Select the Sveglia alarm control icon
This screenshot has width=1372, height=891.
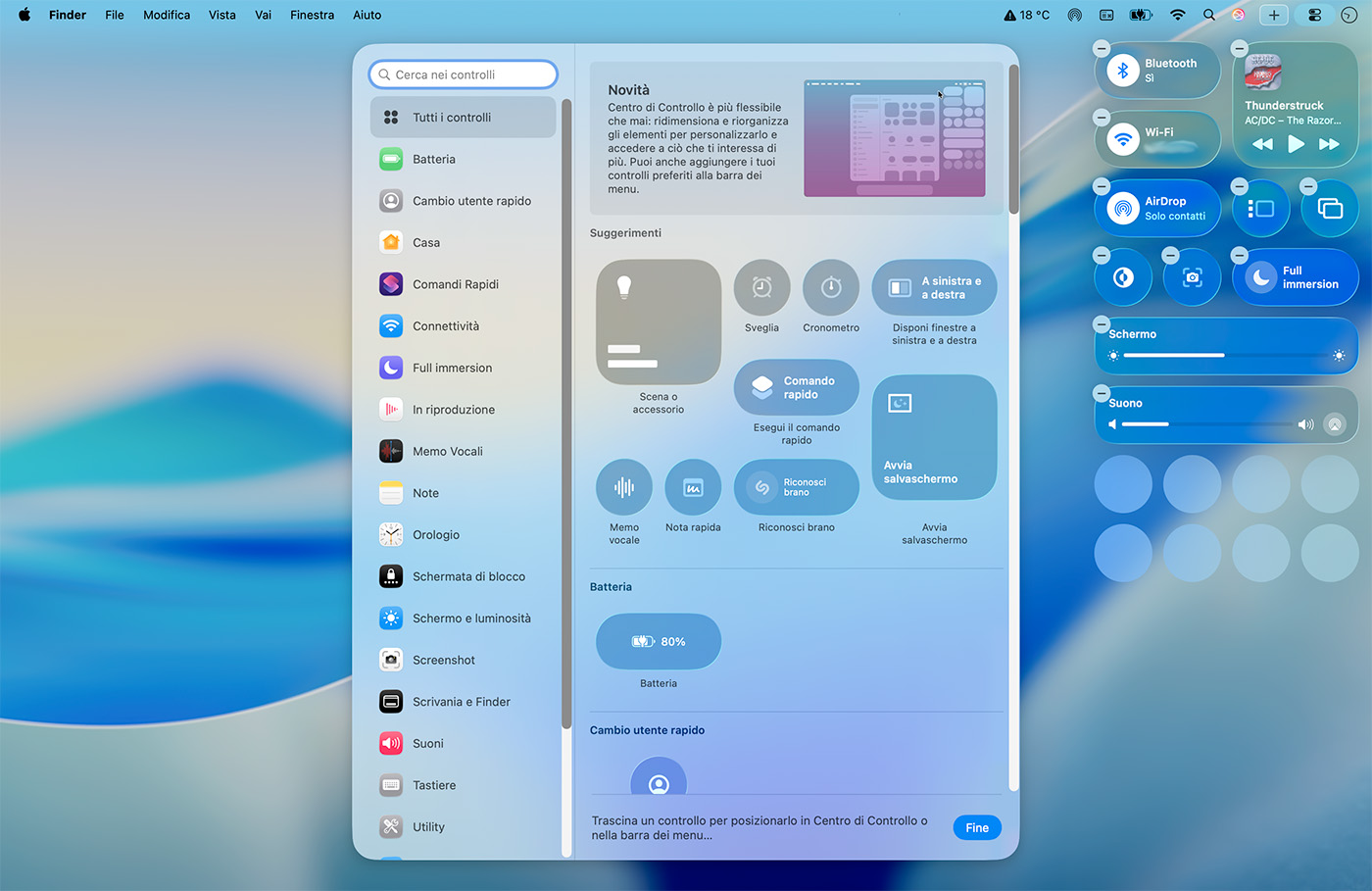[761, 288]
